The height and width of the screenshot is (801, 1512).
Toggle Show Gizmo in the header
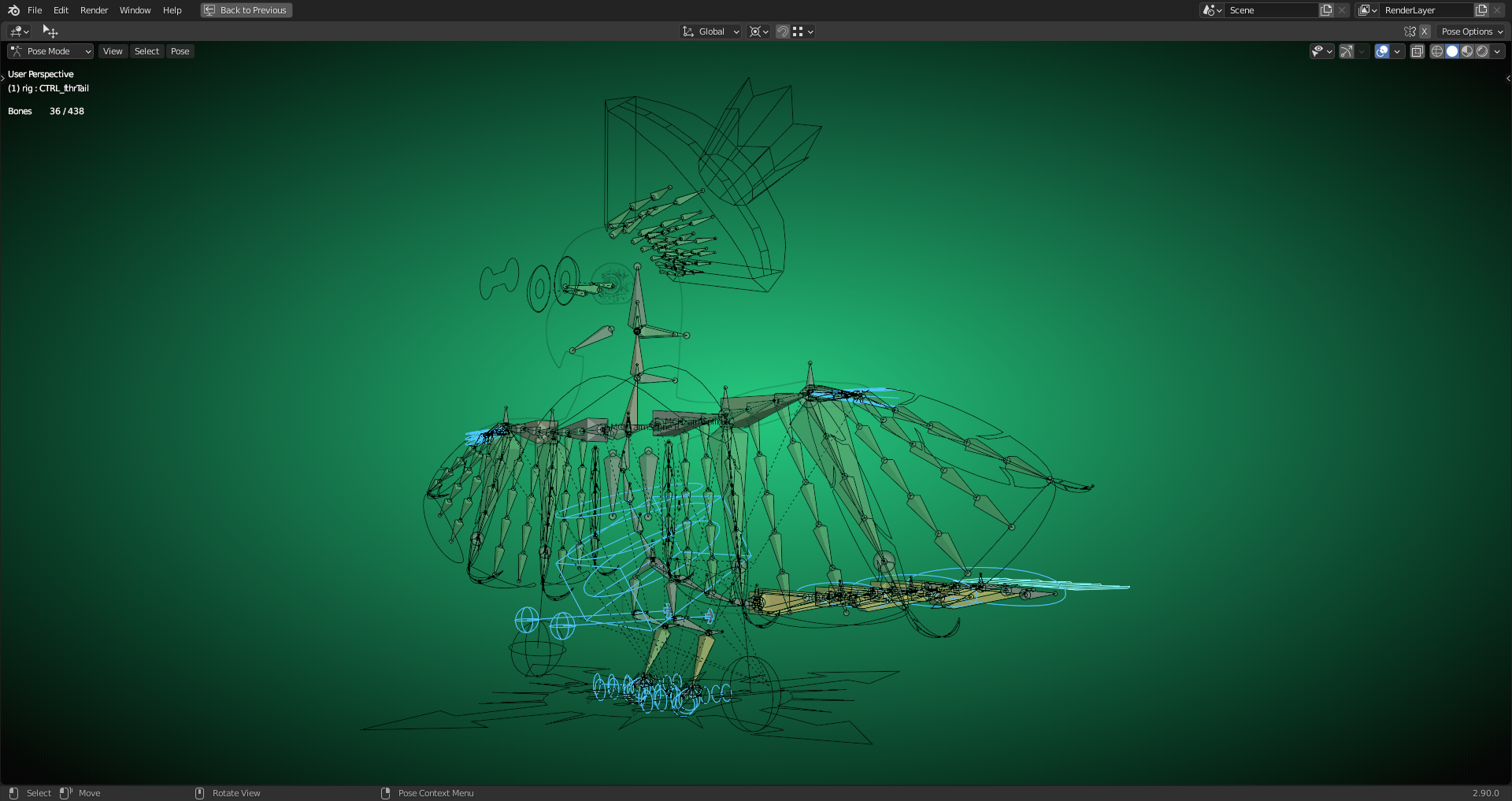[x=1346, y=50]
